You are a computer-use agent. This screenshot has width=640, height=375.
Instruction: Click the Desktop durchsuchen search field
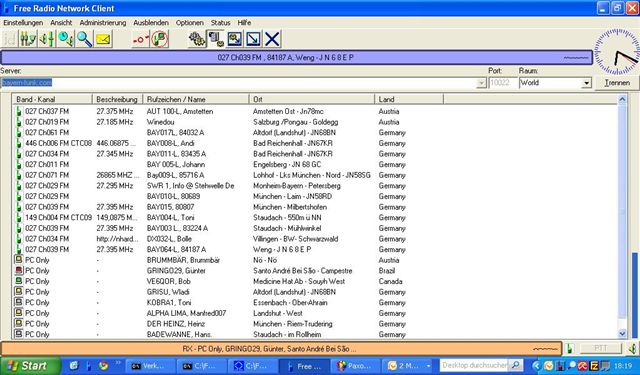click(475, 365)
